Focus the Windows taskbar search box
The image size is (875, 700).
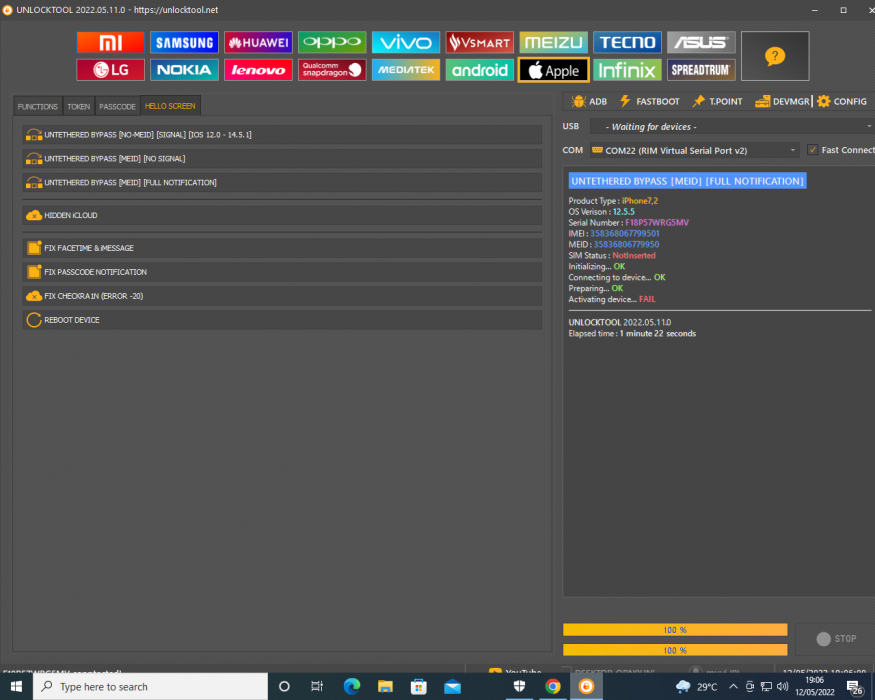coord(150,687)
